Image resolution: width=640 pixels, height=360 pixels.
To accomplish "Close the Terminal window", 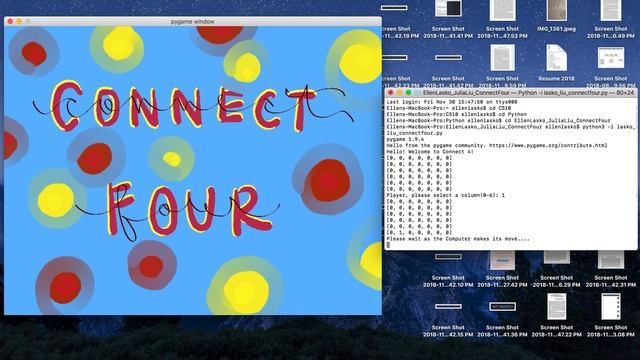I will 391,93.
